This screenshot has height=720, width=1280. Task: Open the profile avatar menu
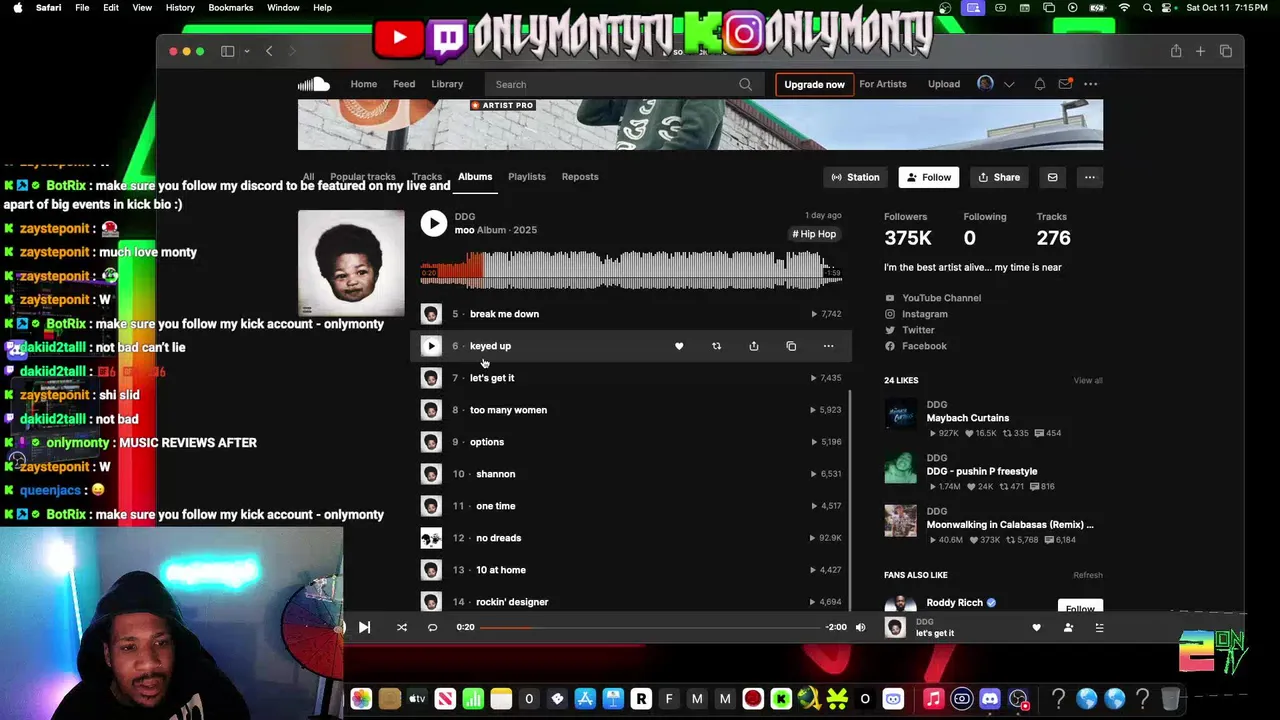(985, 84)
